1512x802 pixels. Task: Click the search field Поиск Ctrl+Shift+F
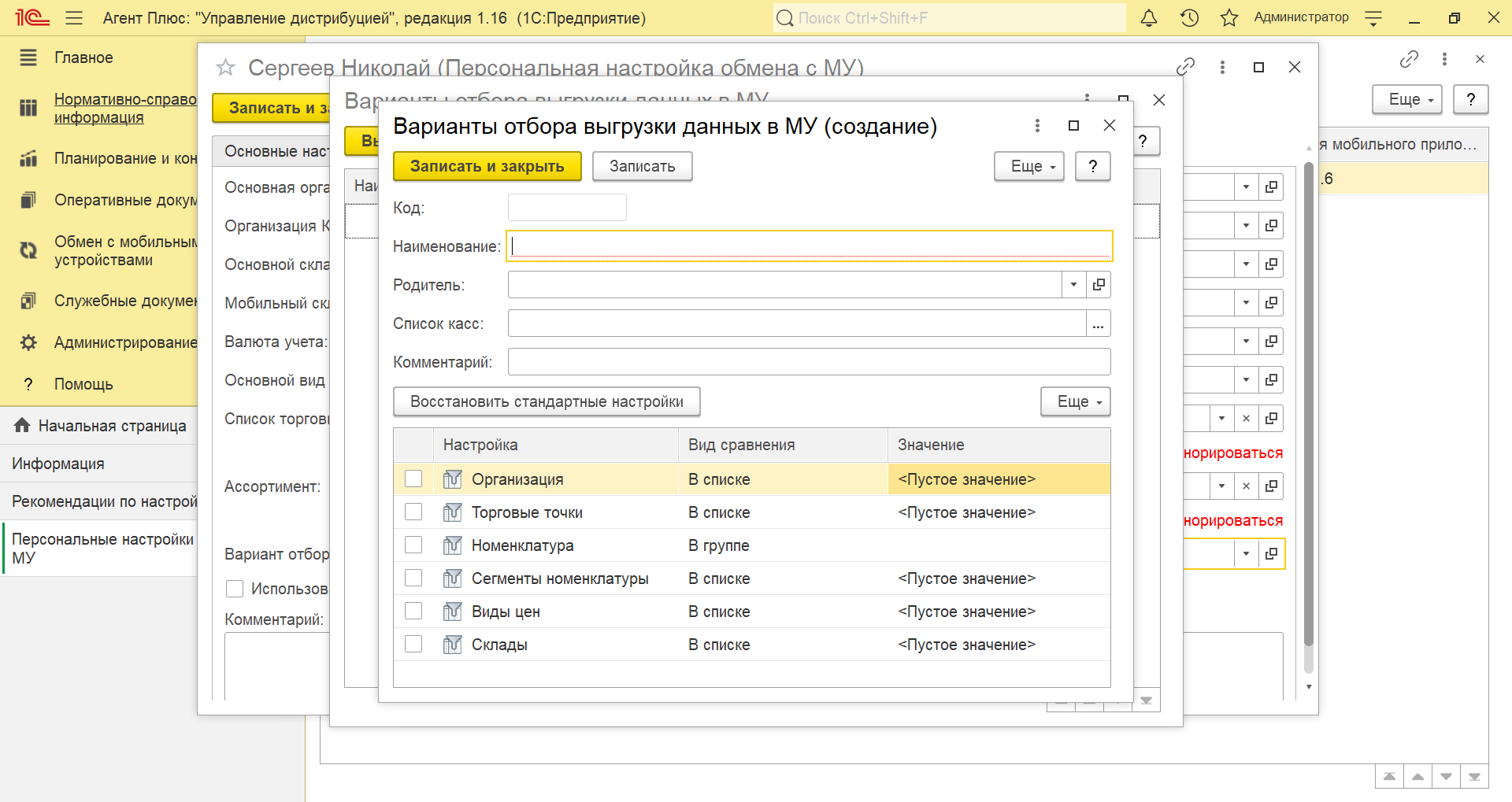pyautogui.click(x=950, y=17)
